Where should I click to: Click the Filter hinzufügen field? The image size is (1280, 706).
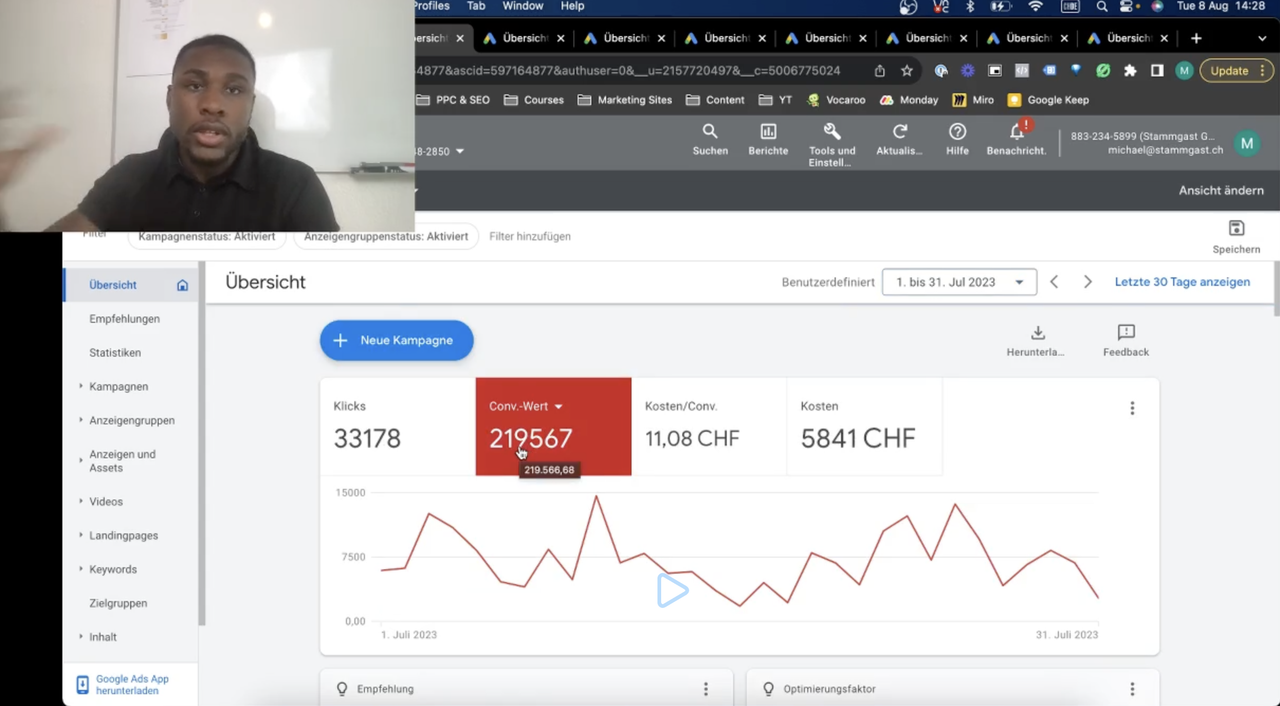click(x=530, y=237)
